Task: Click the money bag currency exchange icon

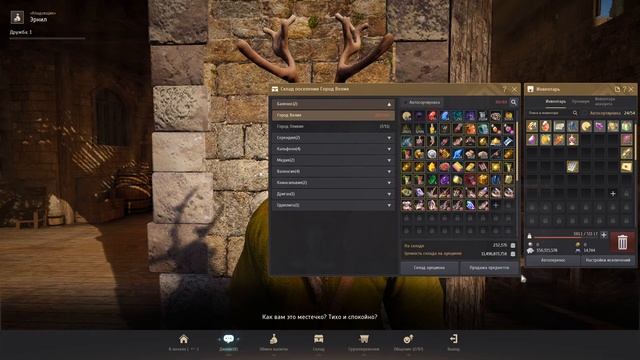Action: (x=273, y=339)
